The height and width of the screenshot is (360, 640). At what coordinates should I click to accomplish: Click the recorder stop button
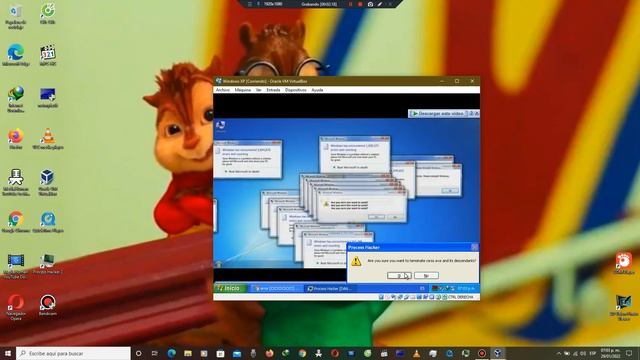pyautogui.click(x=360, y=4)
